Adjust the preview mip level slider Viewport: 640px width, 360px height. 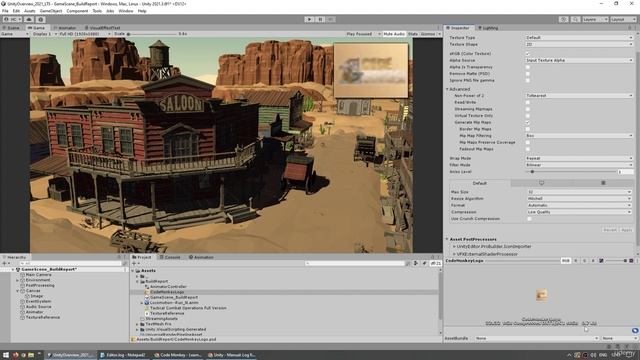click(615, 260)
